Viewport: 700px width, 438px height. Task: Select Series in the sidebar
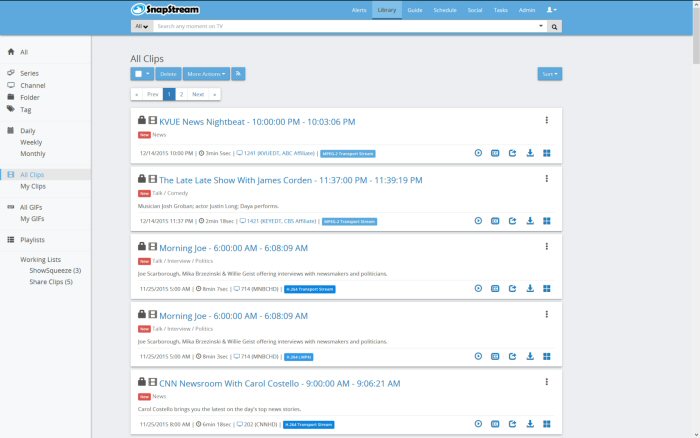coord(29,73)
